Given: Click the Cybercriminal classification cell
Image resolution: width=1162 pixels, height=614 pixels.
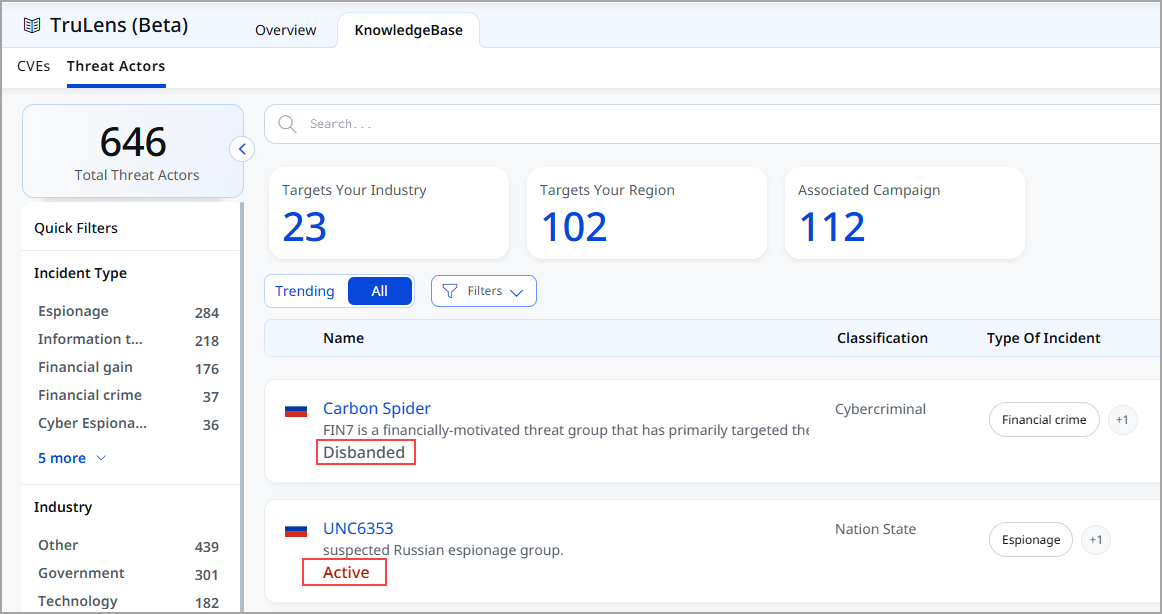Looking at the screenshot, I should tap(880, 410).
